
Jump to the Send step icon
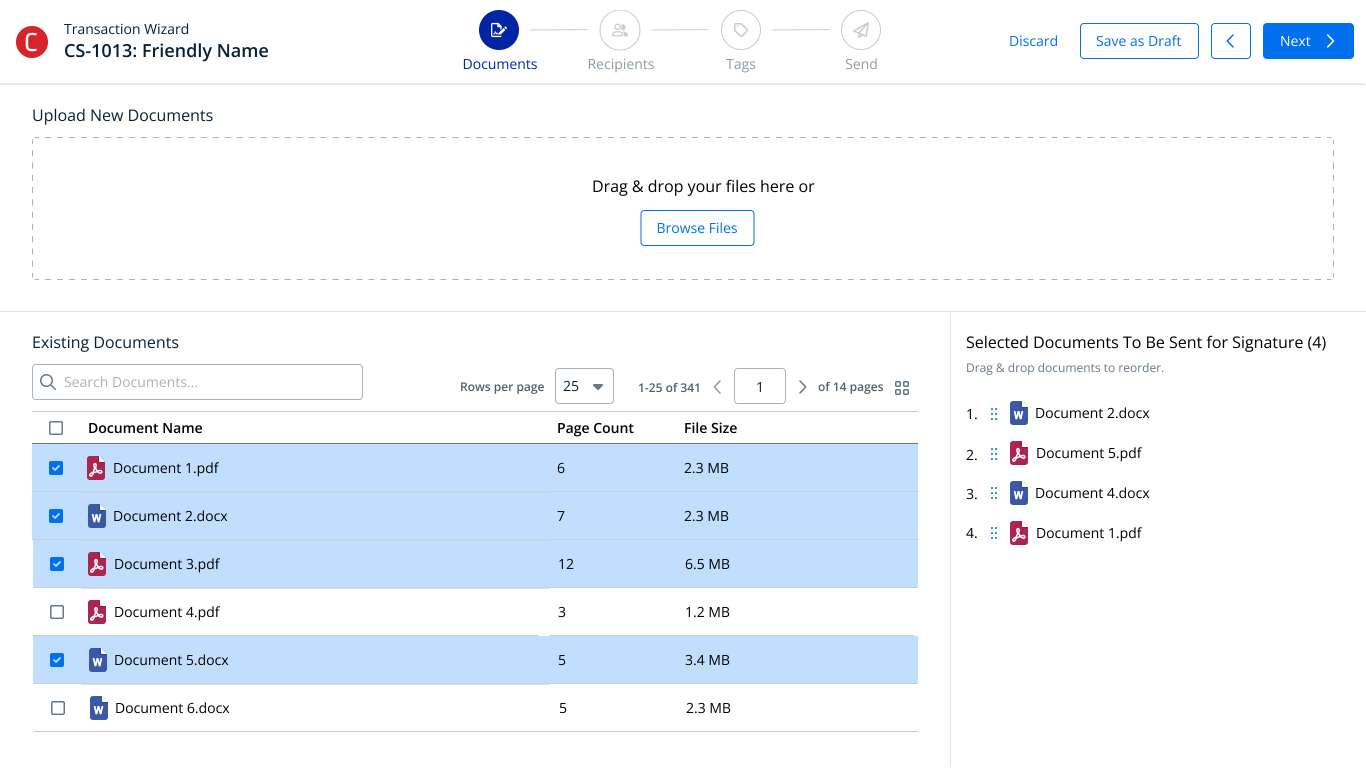click(x=861, y=30)
